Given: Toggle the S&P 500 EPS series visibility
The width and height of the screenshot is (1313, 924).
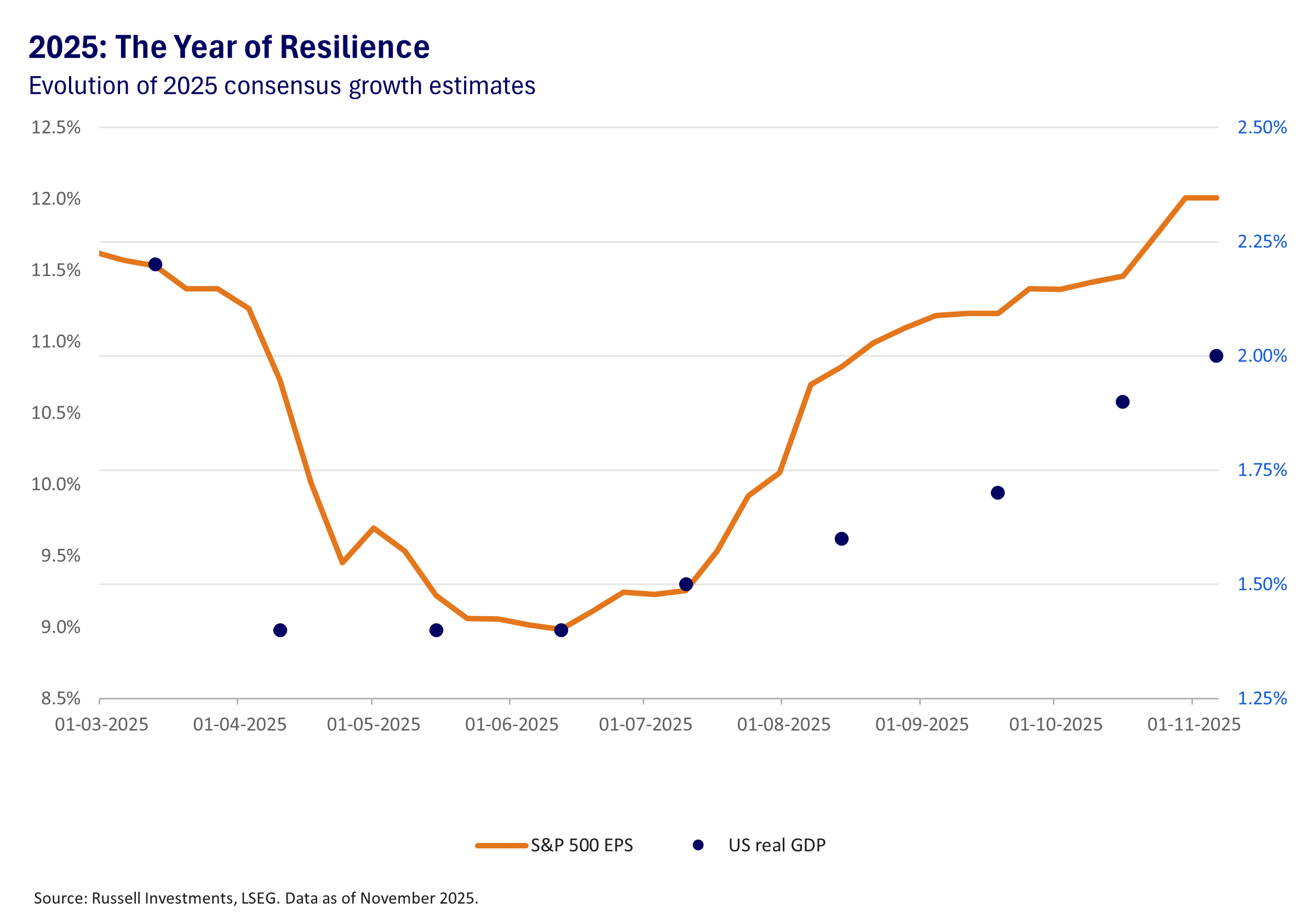Looking at the screenshot, I should (x=583, y=845).
